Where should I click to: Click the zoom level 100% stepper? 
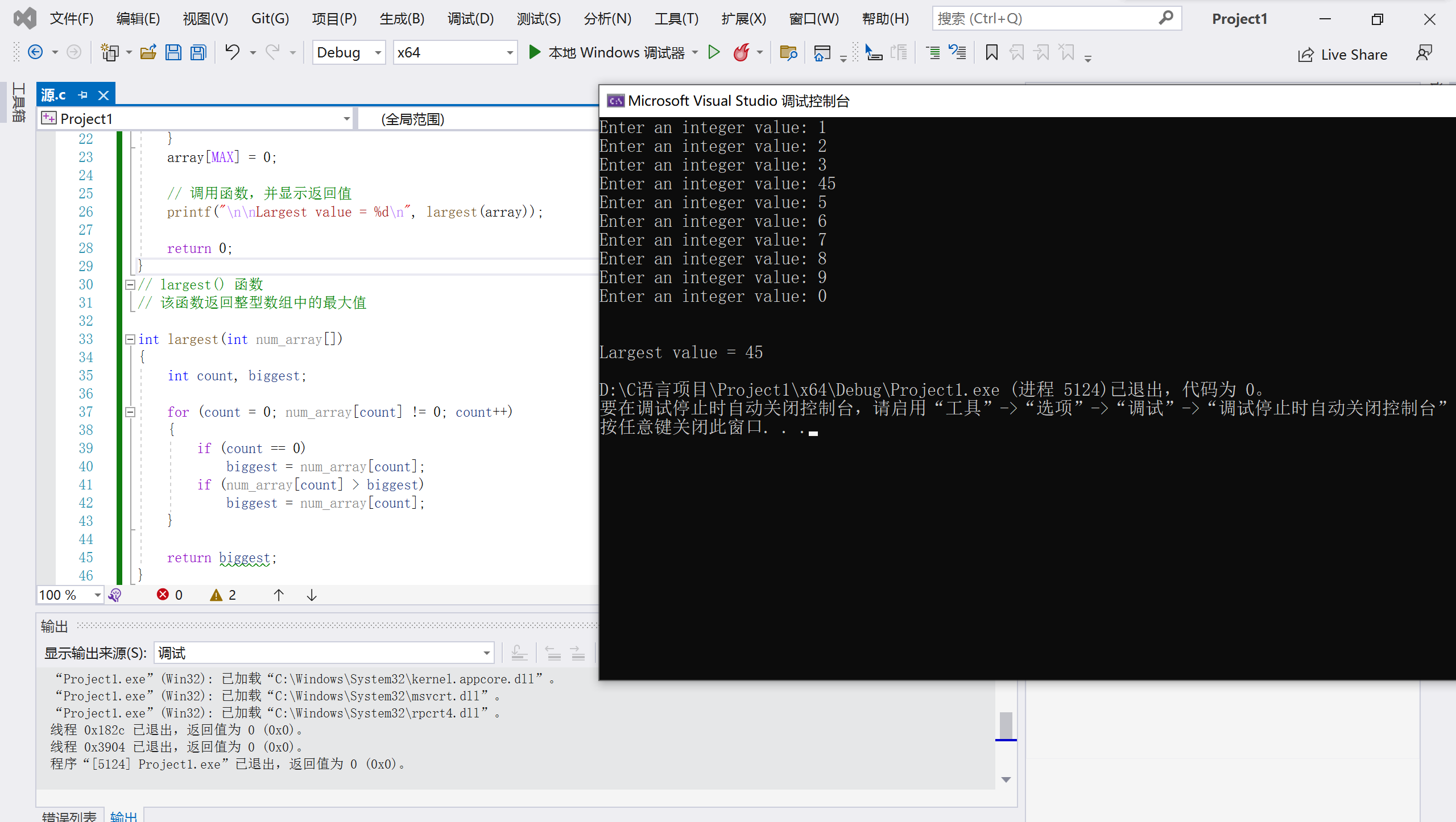pyautogui.click(x=67, y=594)
